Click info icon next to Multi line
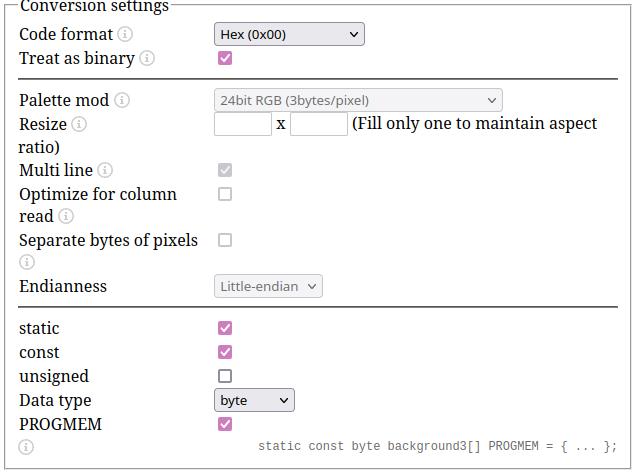 coord(105,170)
